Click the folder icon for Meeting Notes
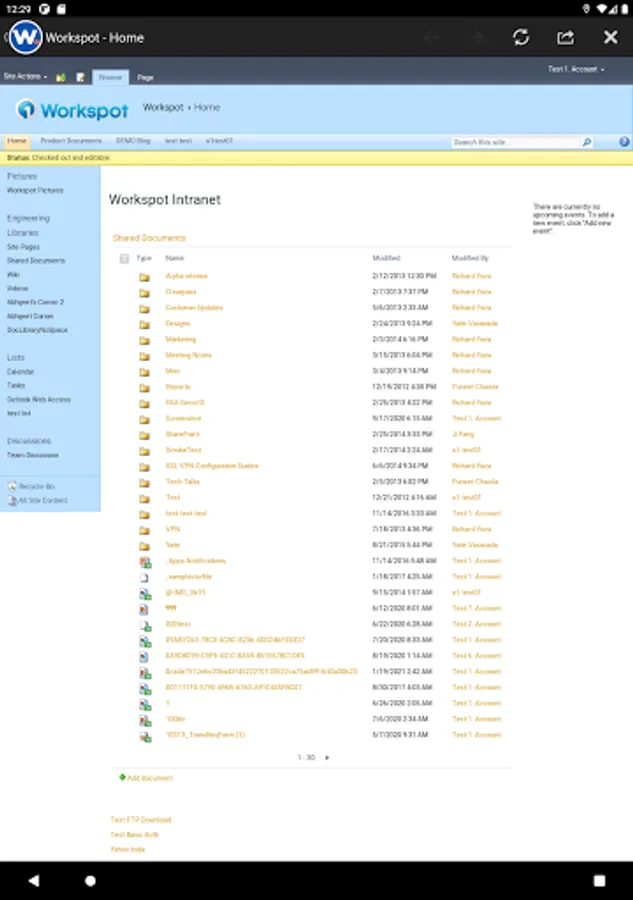Image resolution: width=633 pixels, height=900 pixels. (x=144, y=356)
